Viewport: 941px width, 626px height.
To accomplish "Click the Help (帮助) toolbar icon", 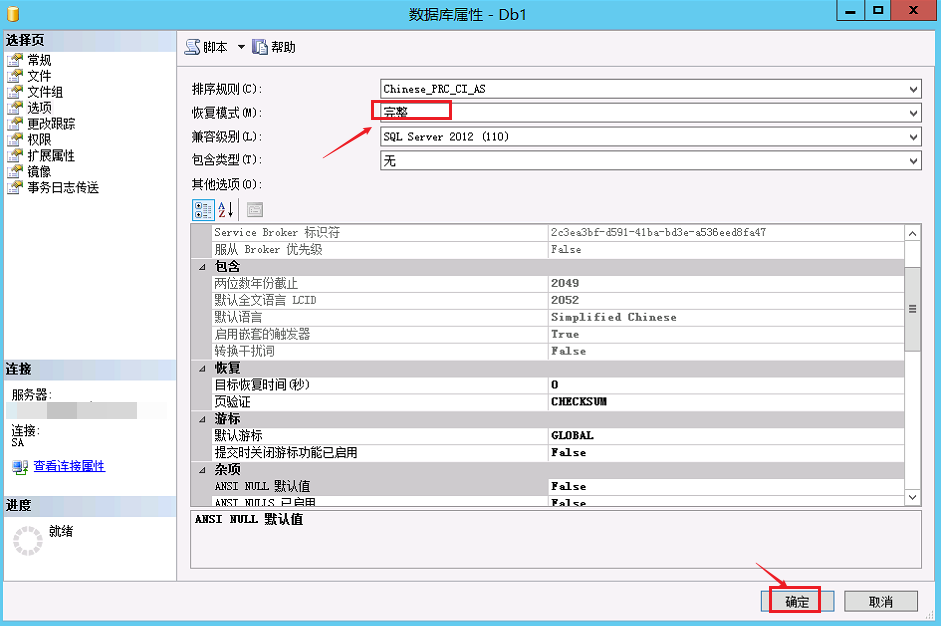I will point(259,47).
